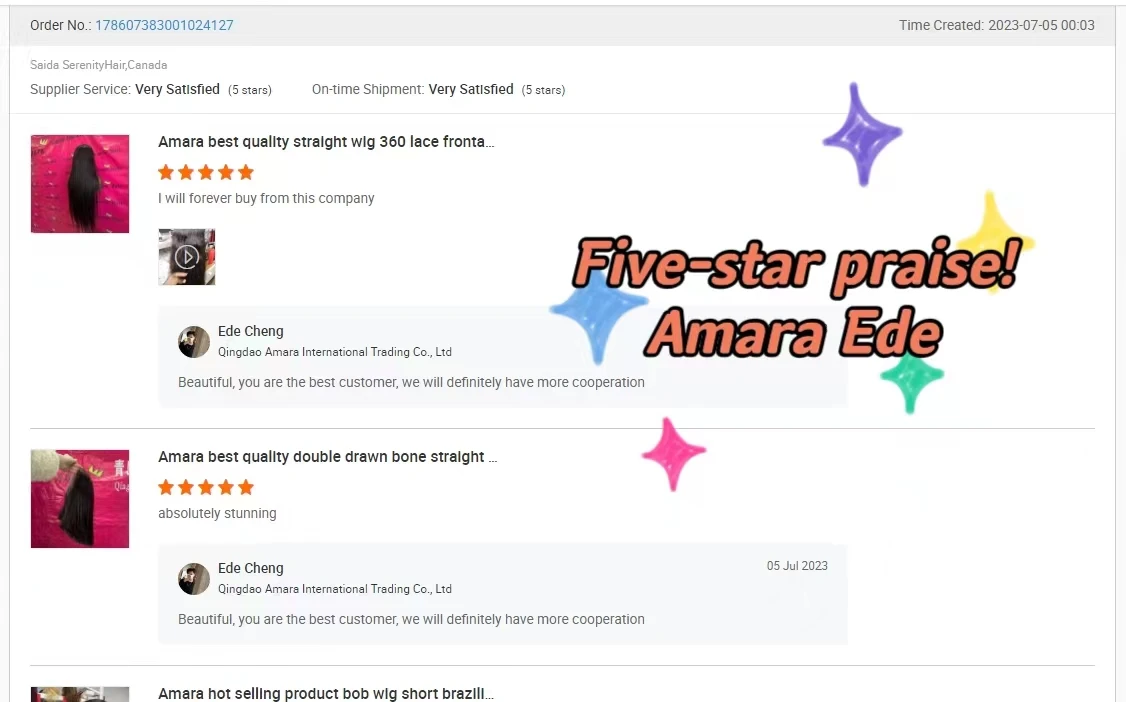1126x702 pixels.
Task: Open the Amara double drawn bone straight title
Action: coord(327,457)
